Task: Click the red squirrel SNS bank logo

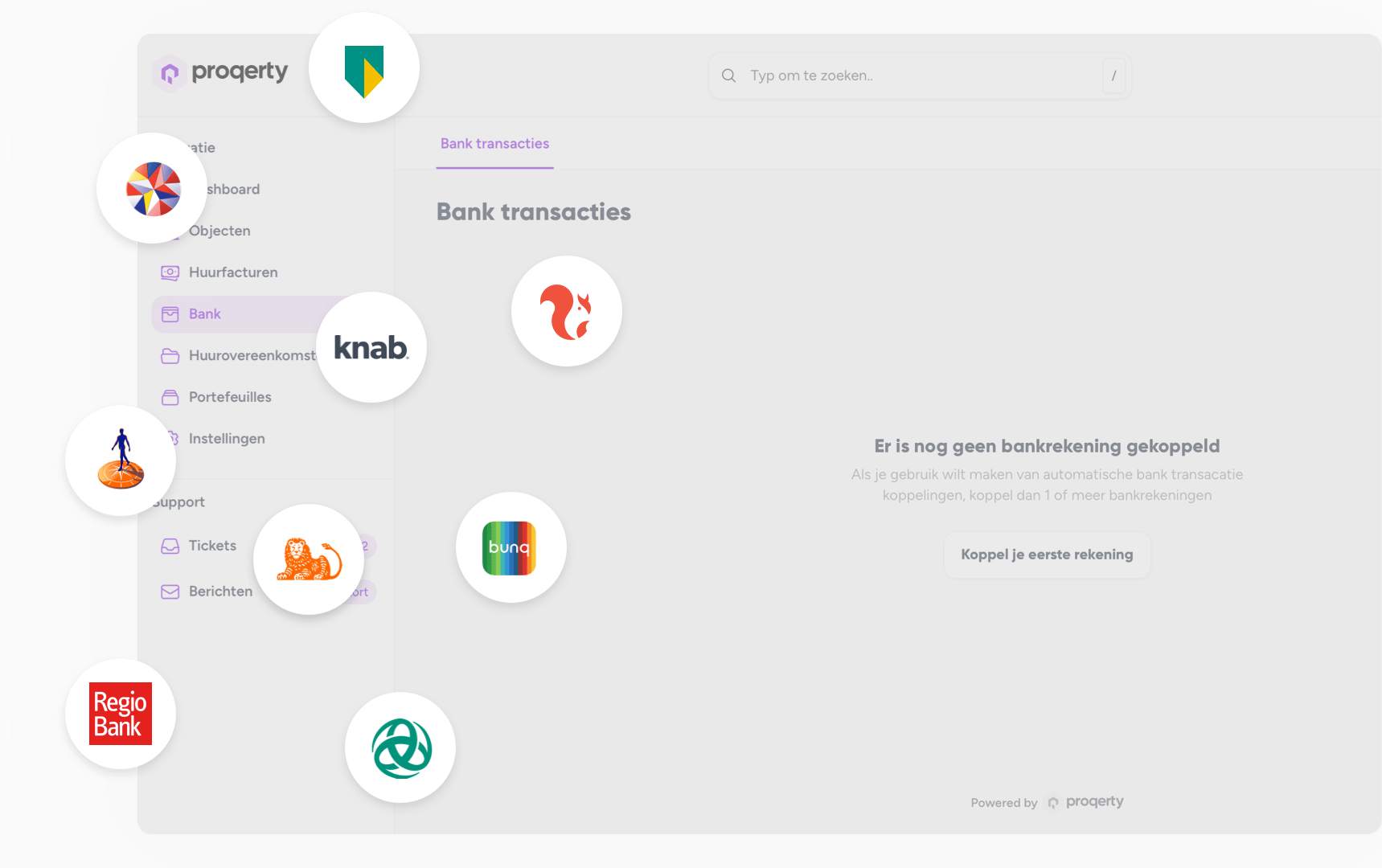Action: (567, 311)
